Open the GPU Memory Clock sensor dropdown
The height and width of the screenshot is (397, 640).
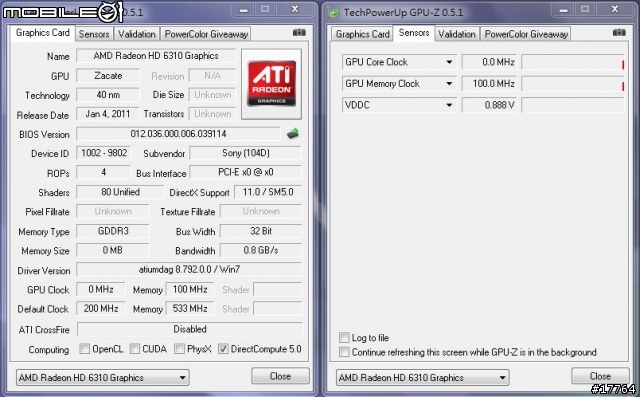click(449, 84)
